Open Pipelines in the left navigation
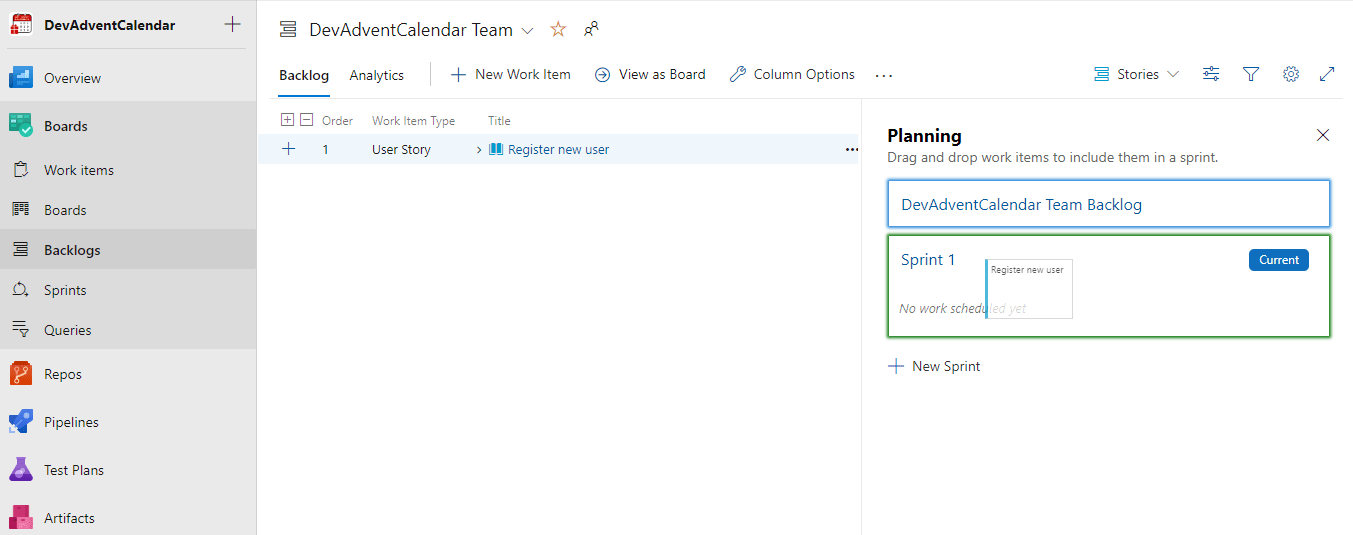Viewport: 1353px width, 535px height. (71, 422)
